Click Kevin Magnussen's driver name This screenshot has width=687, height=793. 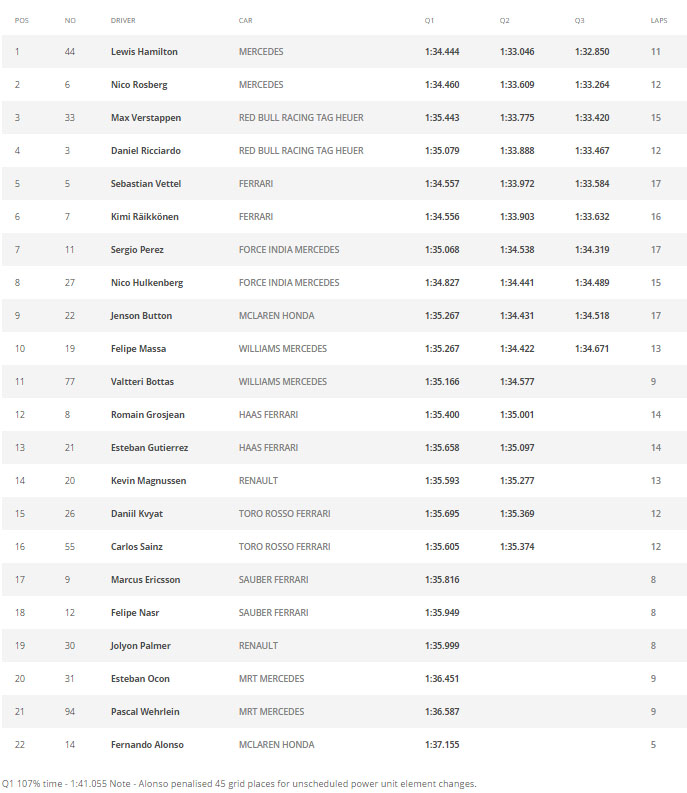[x=148, y=481]
